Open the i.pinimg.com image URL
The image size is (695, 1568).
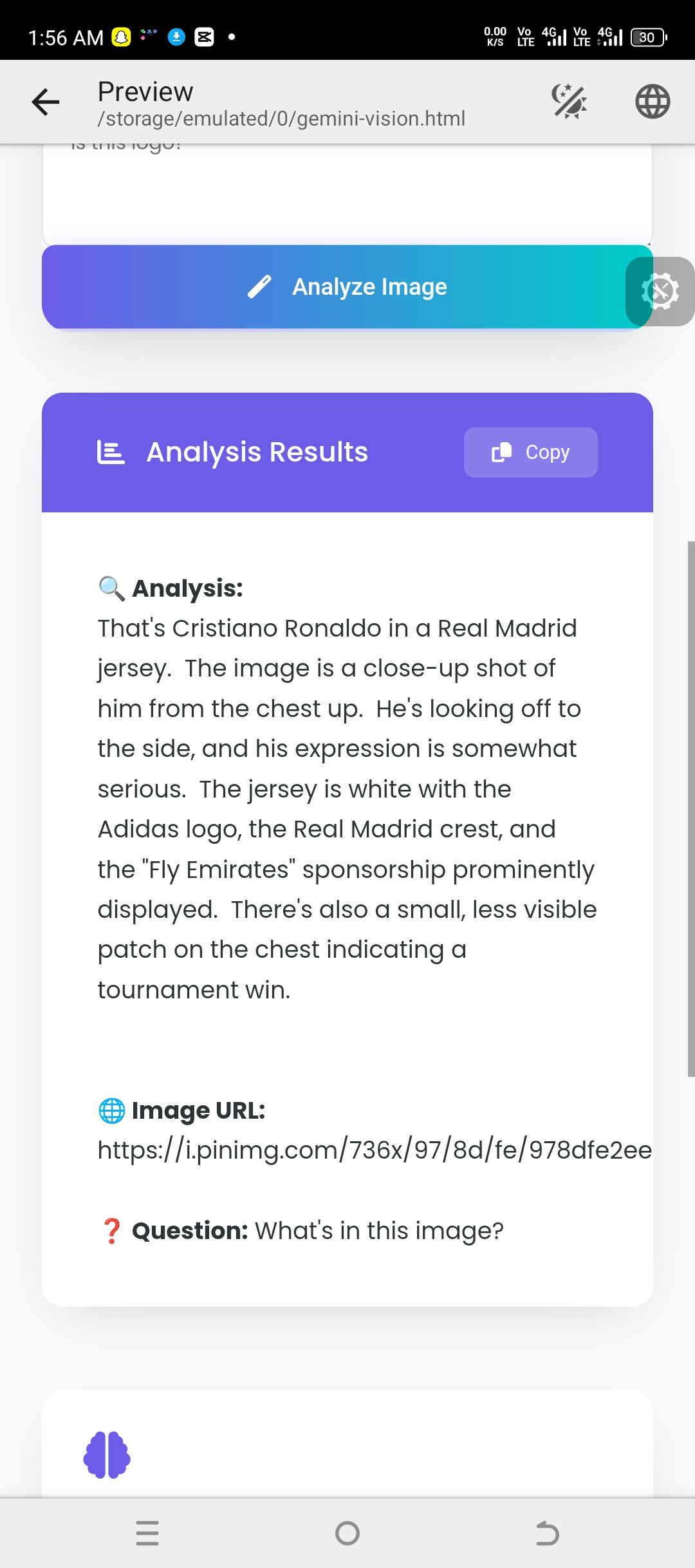[x=375, y=1150]
